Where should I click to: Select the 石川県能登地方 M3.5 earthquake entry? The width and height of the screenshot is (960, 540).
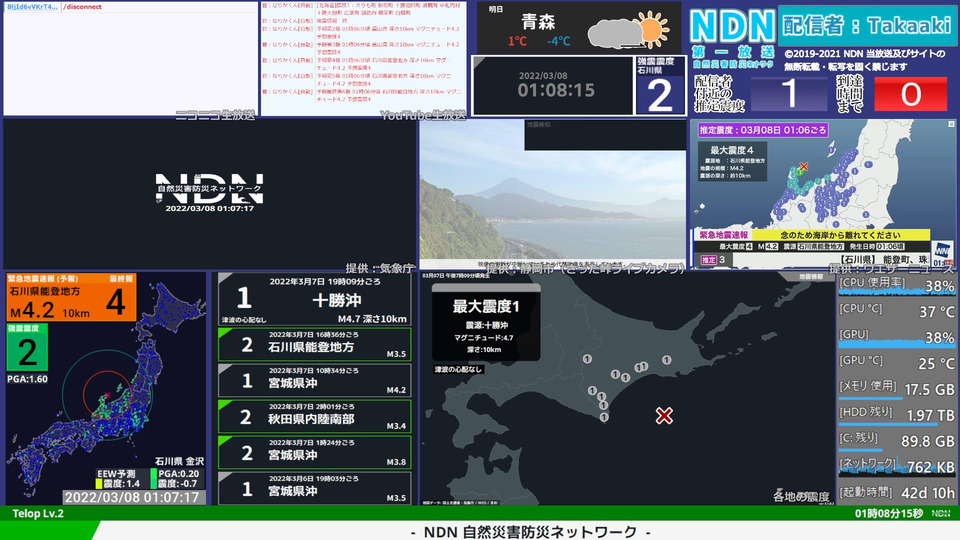click(x=315, y=345)
